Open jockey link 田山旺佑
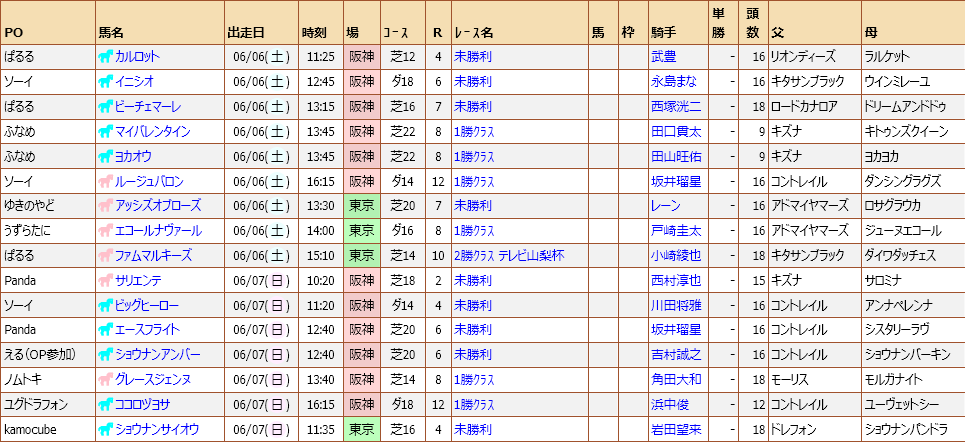The height and width of the screenshot is (442, 965). click(x=676, y=156)
